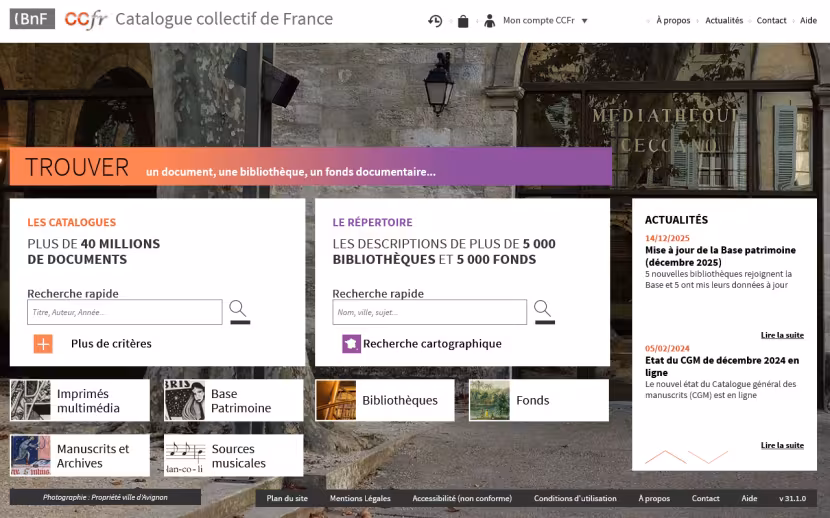This screenshot has width=830, height=518.
Task: Click news up arrow chevron
Action: pyautogui.click(x=665, y=457)
